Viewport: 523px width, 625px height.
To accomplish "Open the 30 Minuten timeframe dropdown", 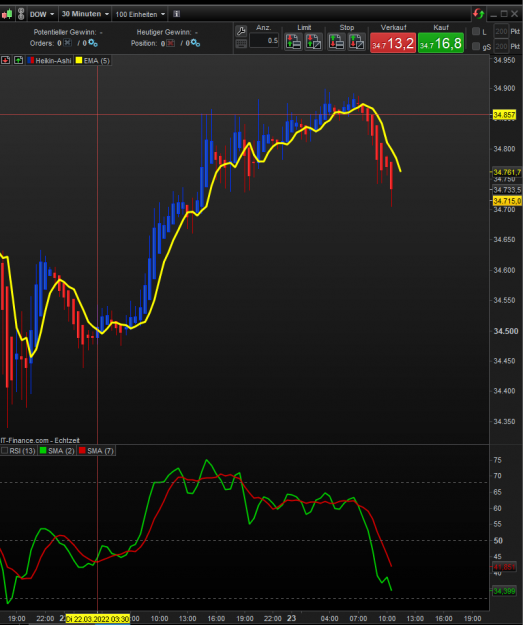I will (x=85, y=14).
